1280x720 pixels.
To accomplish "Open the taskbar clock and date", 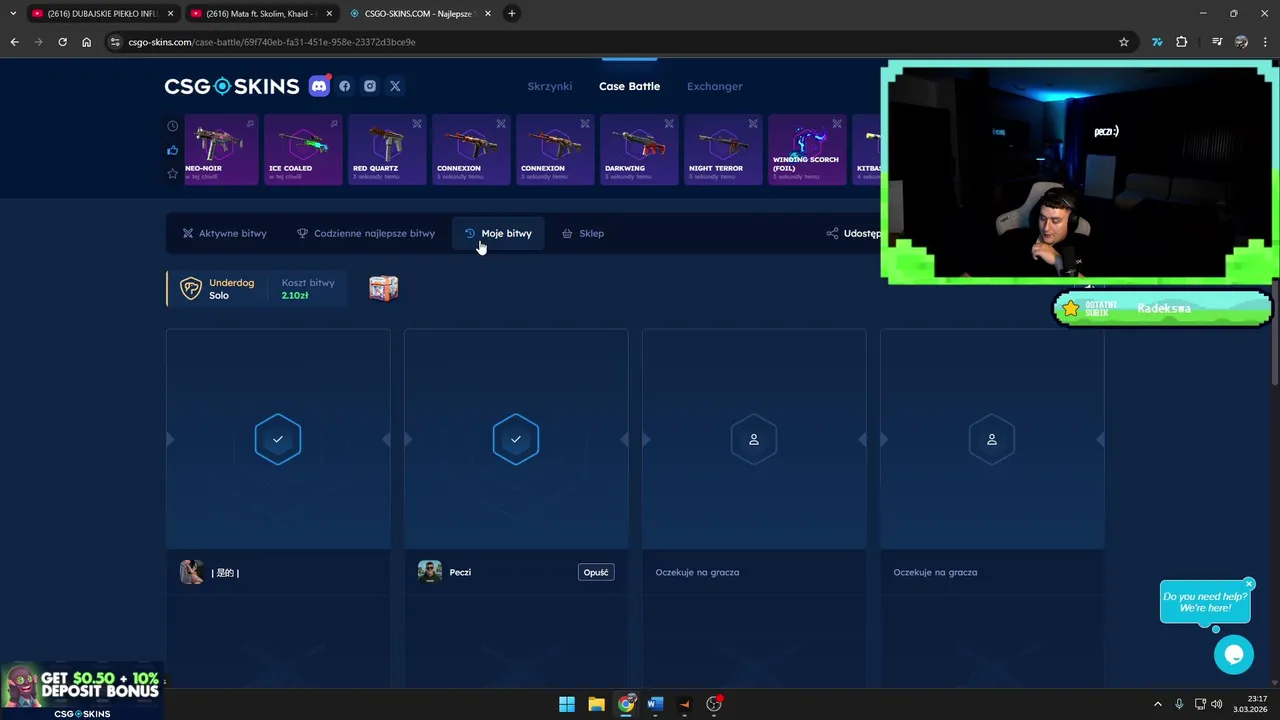I will coord(1249,704).
